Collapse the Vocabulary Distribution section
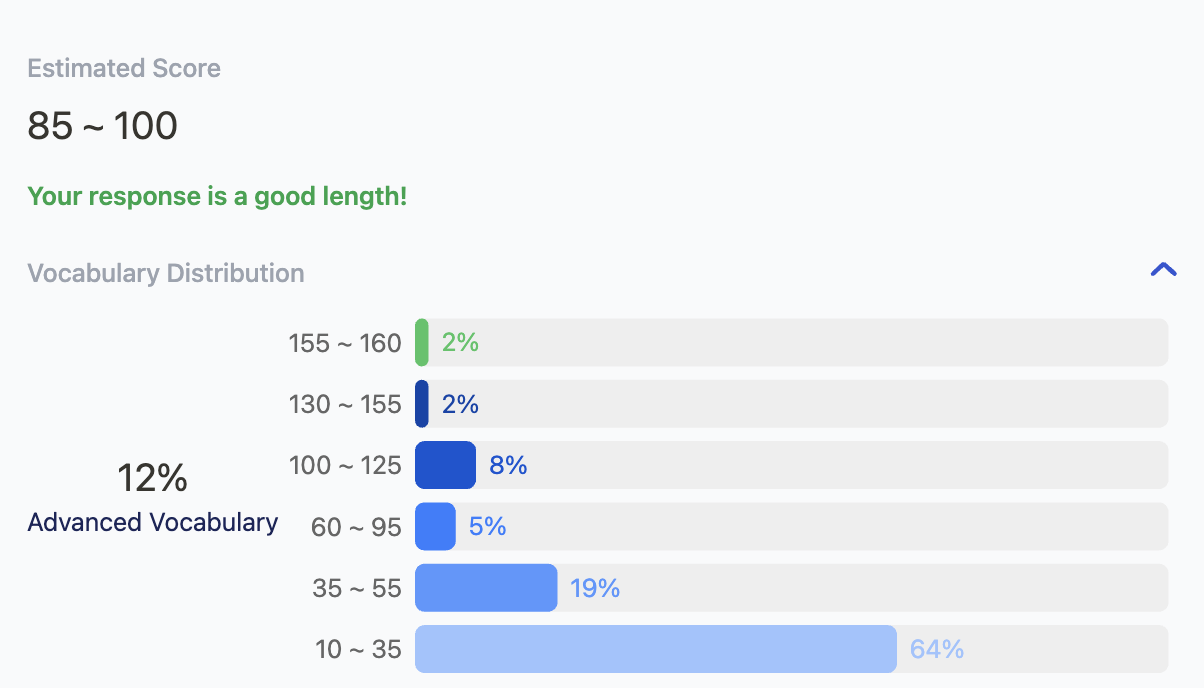Image resolution: width=1204 pixels, height=688 pixels. [x=1162, y=269]
